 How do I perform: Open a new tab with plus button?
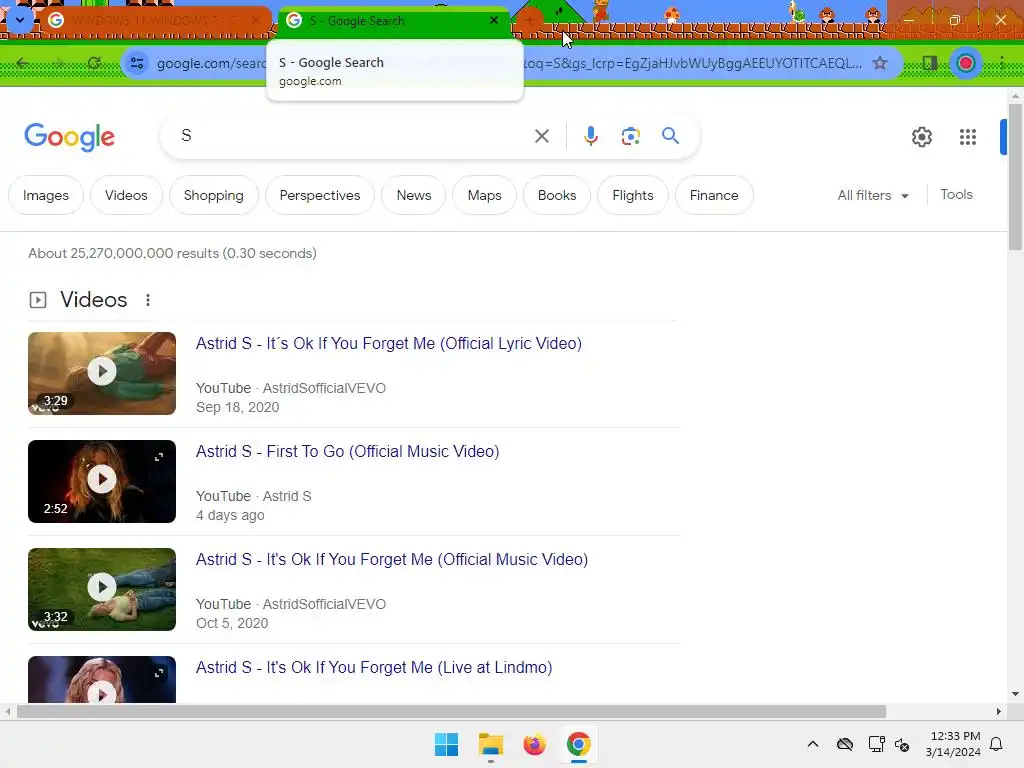(x=528, y=20)
